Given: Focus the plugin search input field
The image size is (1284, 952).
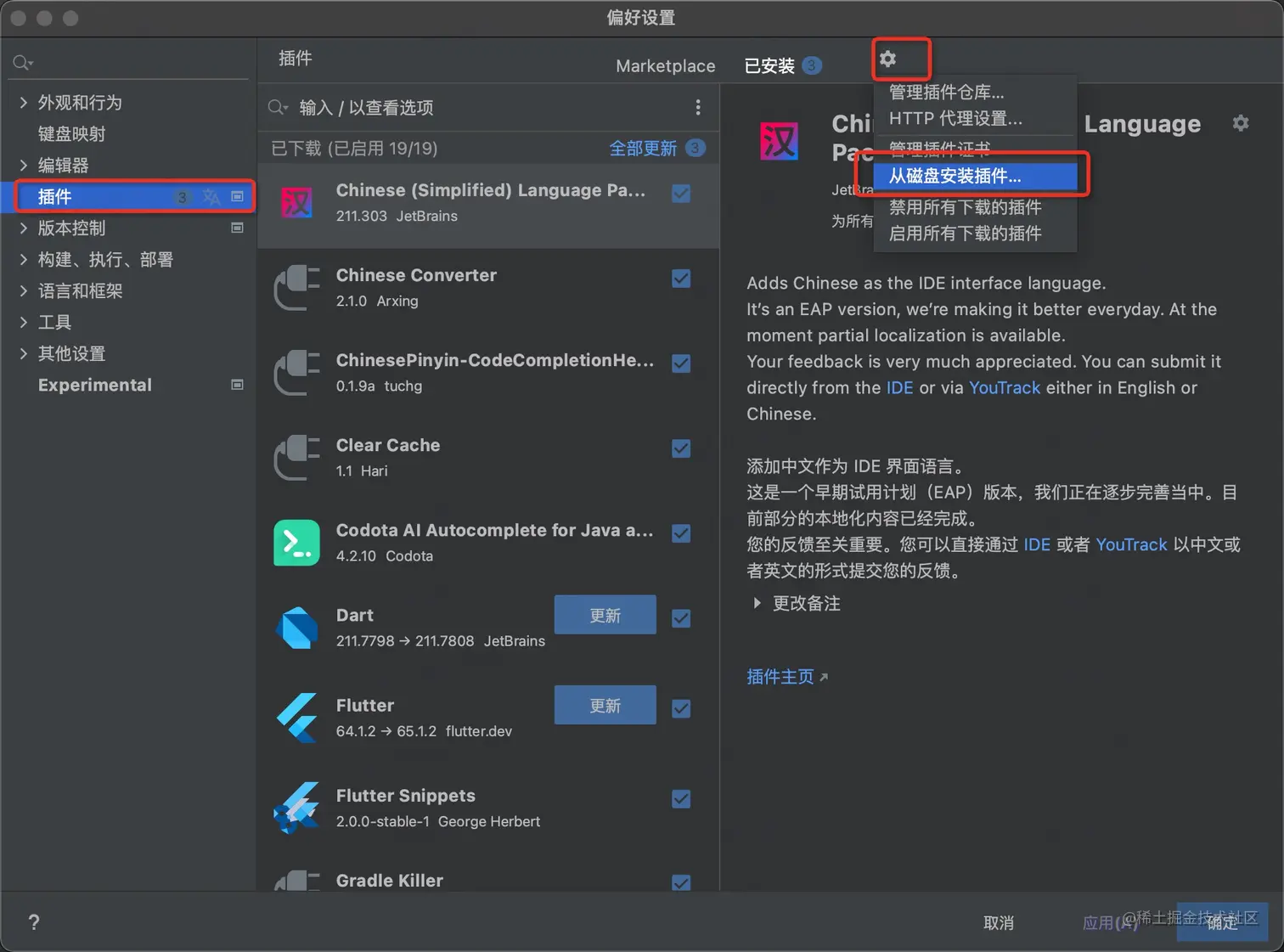Looking at the screenshot, I should [x=488, y=107].
